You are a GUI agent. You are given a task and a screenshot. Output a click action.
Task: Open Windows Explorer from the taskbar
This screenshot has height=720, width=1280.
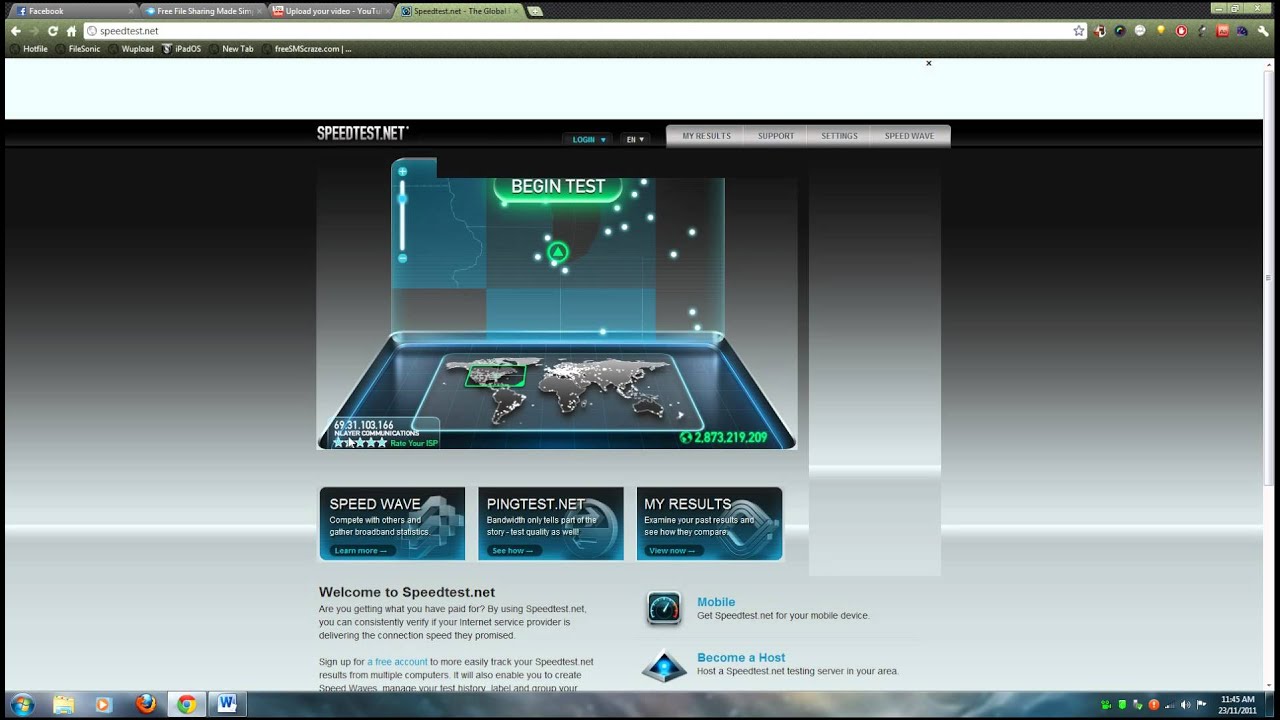63,704
